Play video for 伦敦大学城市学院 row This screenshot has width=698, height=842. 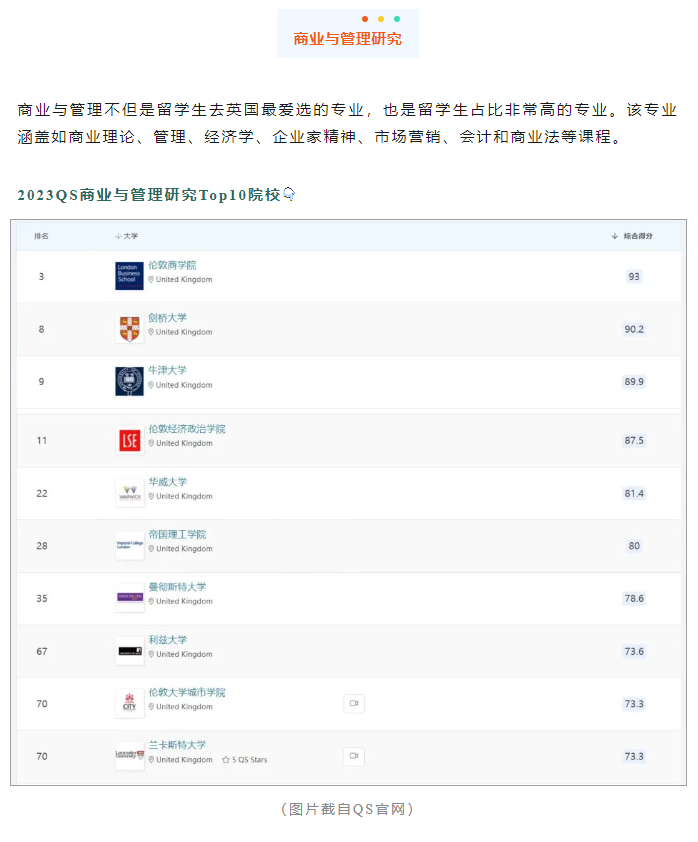coord(354,703)
